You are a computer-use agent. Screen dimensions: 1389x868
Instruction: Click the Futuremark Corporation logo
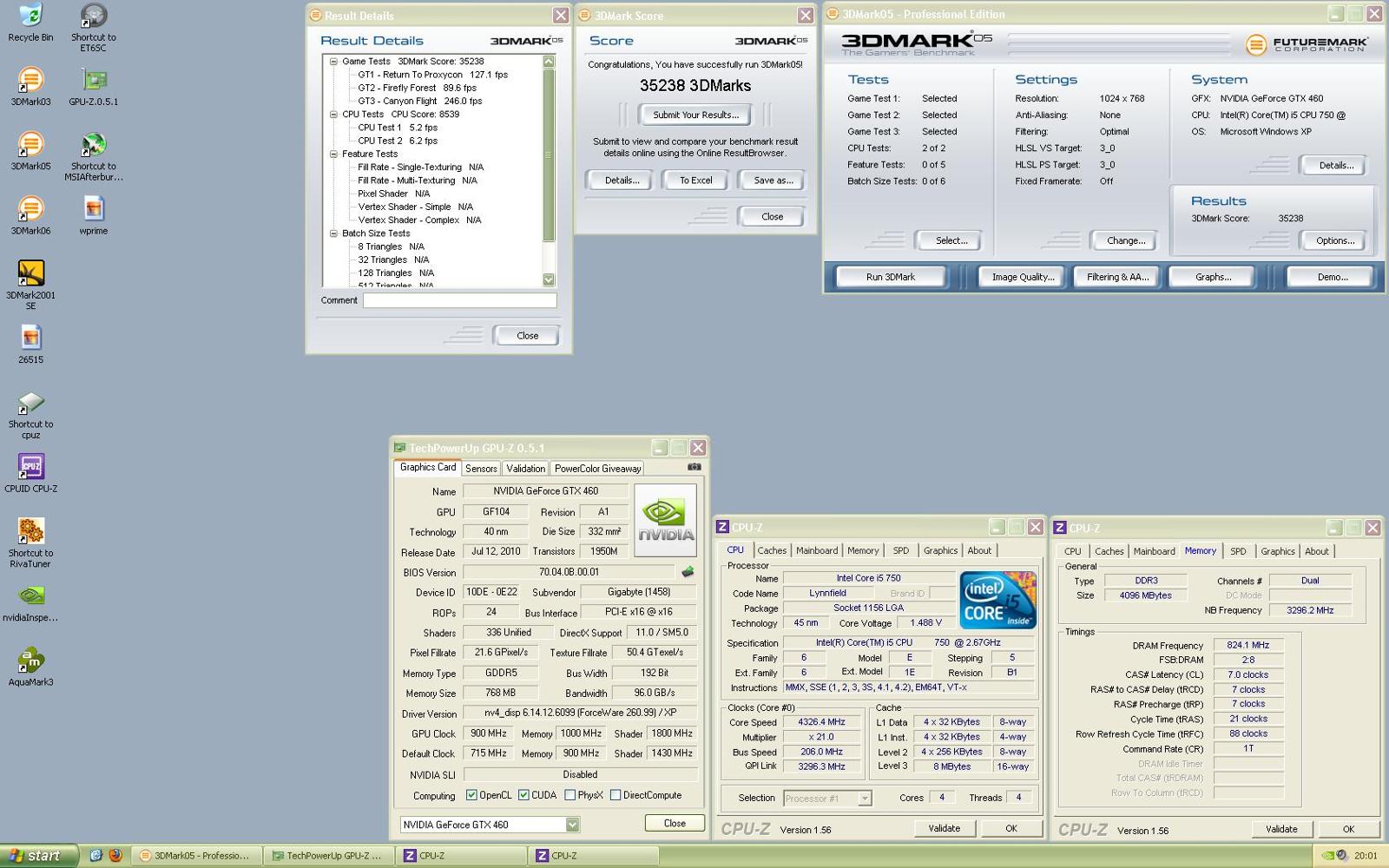pos(1306,43)
